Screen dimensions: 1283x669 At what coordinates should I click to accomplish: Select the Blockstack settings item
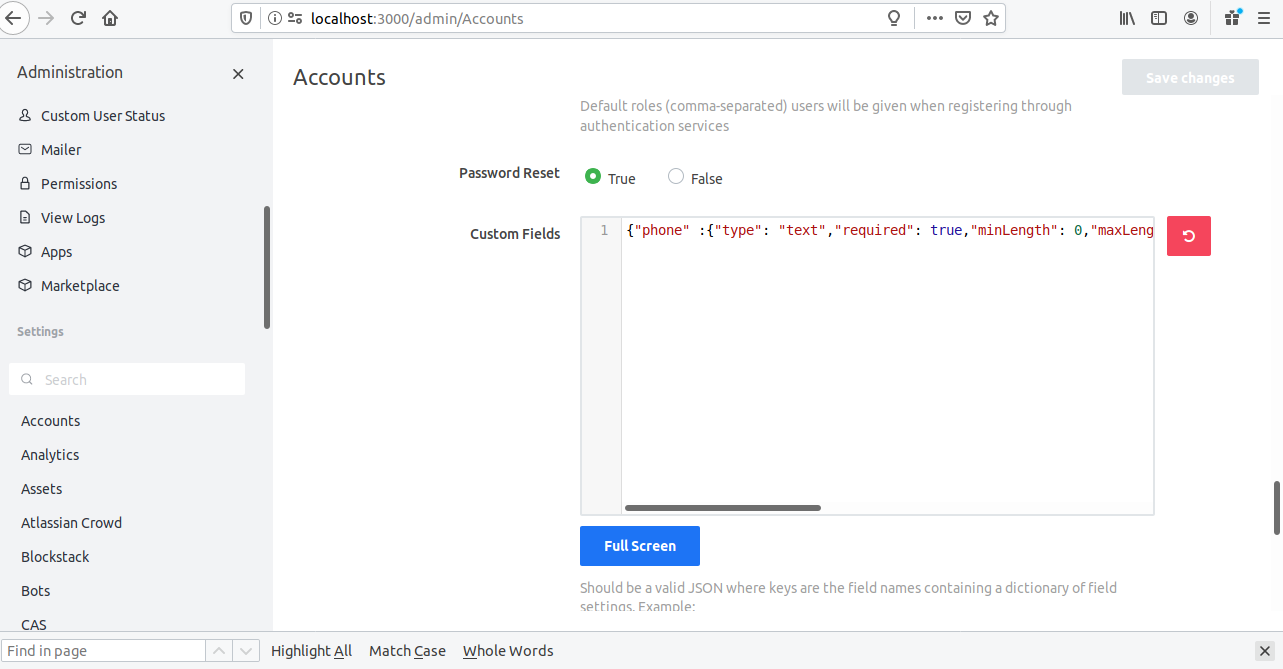click(55, 557)
